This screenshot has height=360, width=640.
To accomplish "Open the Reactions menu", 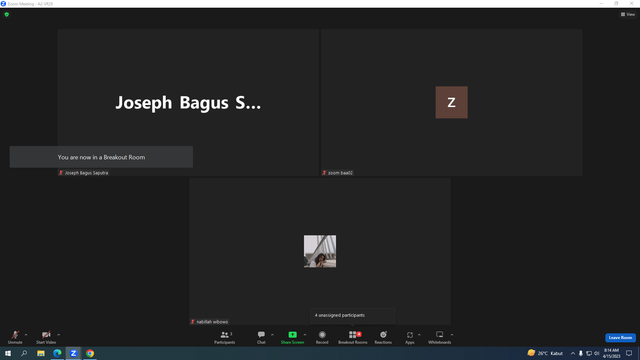I will pos(383,337).
